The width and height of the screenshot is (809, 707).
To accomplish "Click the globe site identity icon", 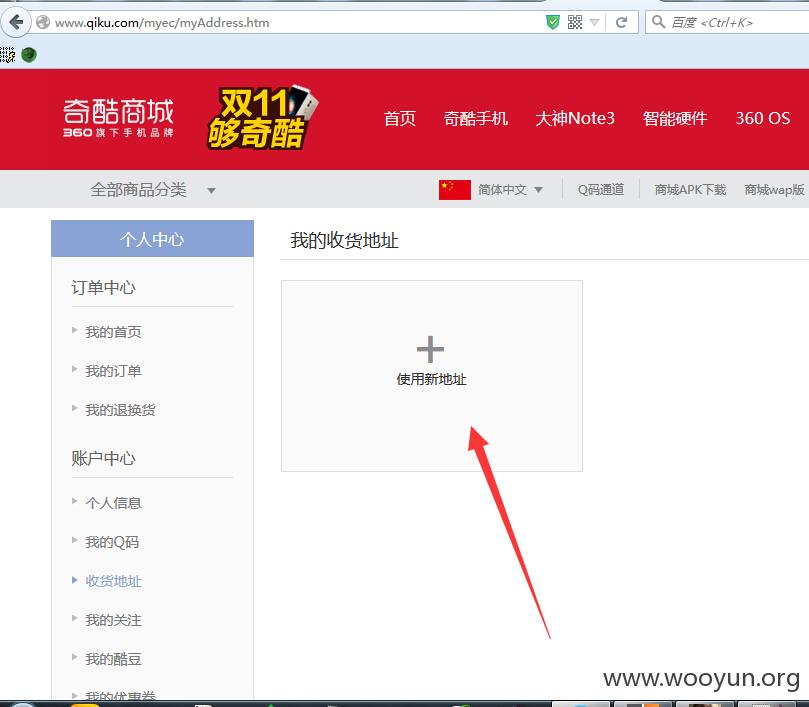I will tap(43, 22).
